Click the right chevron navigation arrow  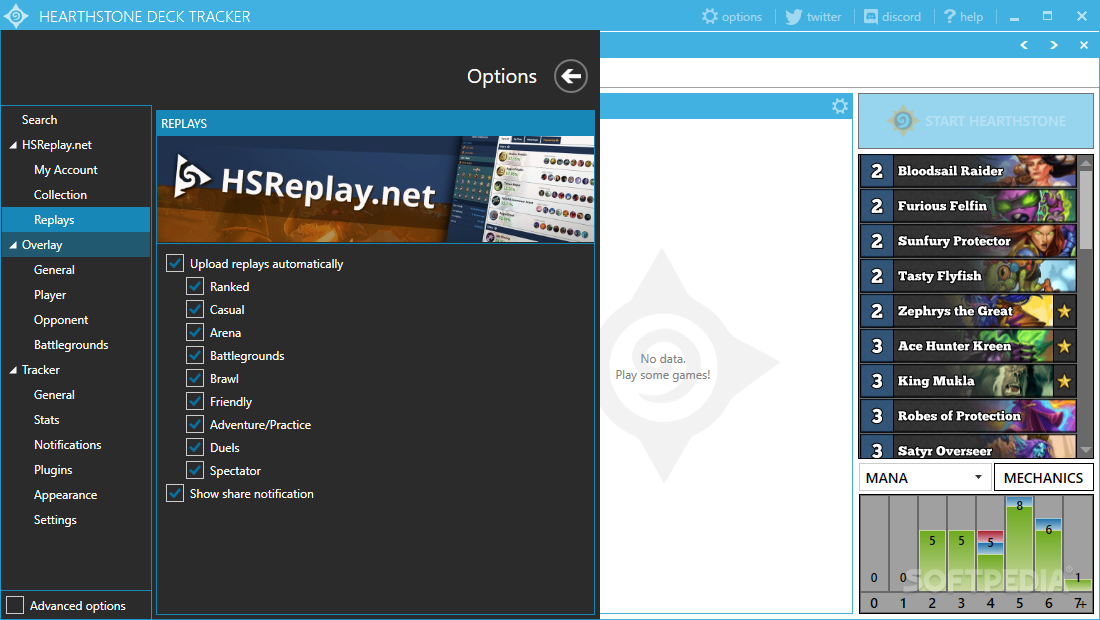(1054, 45)
